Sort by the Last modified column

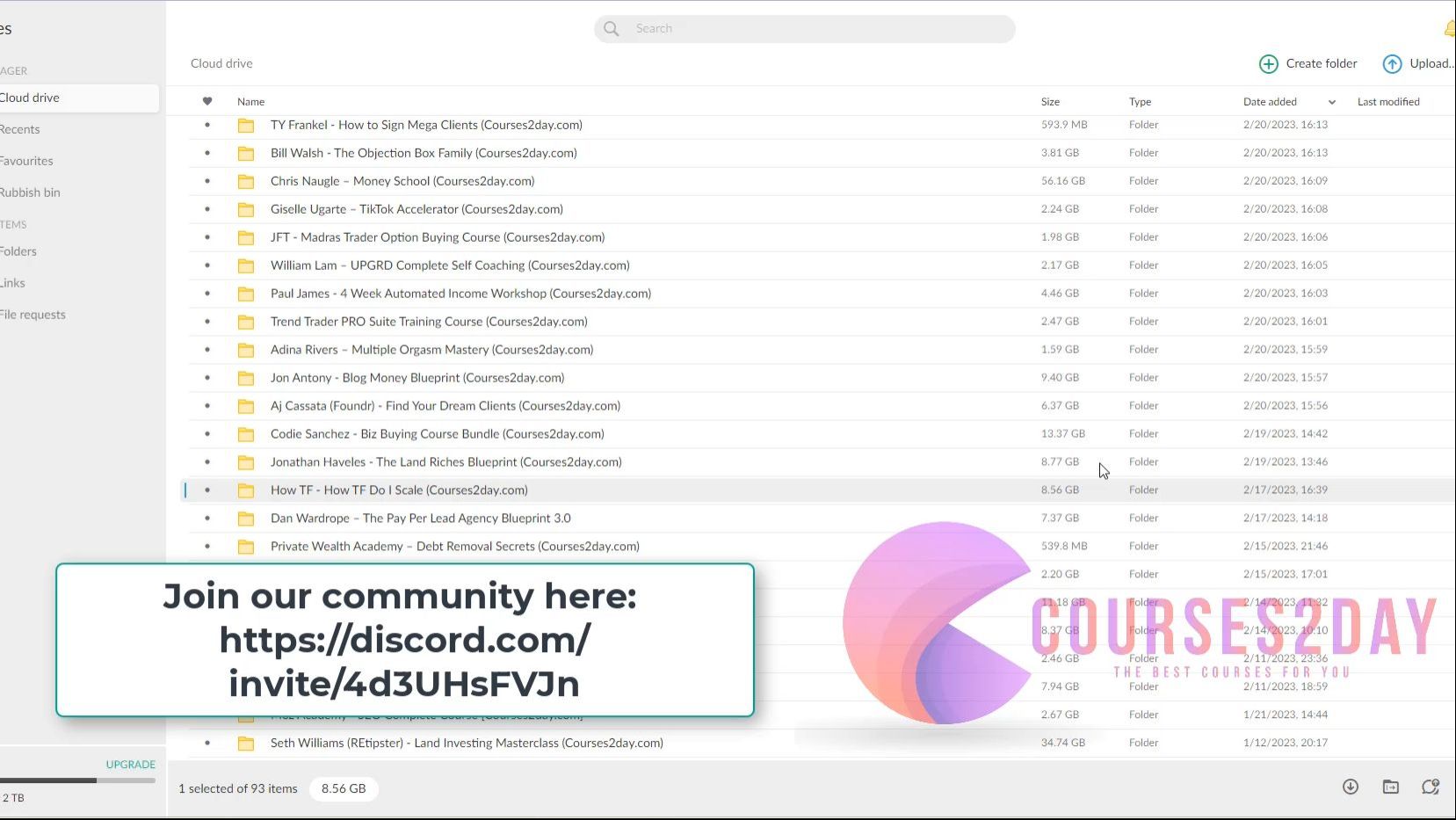(1388, 102)
